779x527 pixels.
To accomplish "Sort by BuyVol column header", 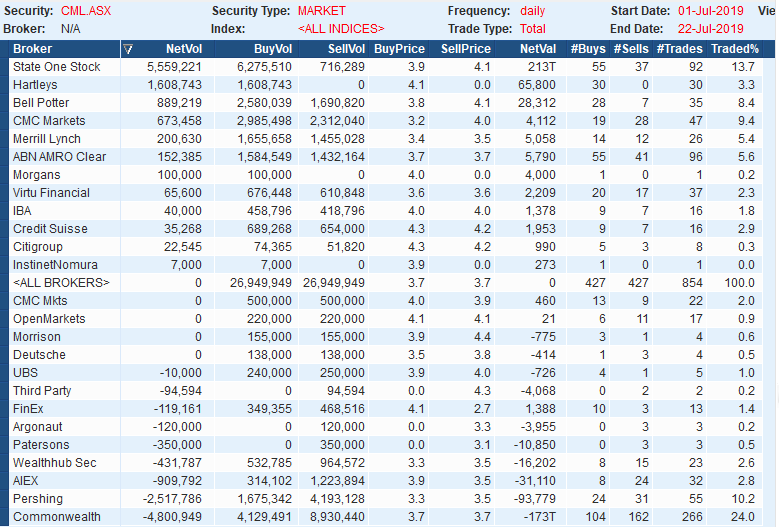I will [273, 49].
